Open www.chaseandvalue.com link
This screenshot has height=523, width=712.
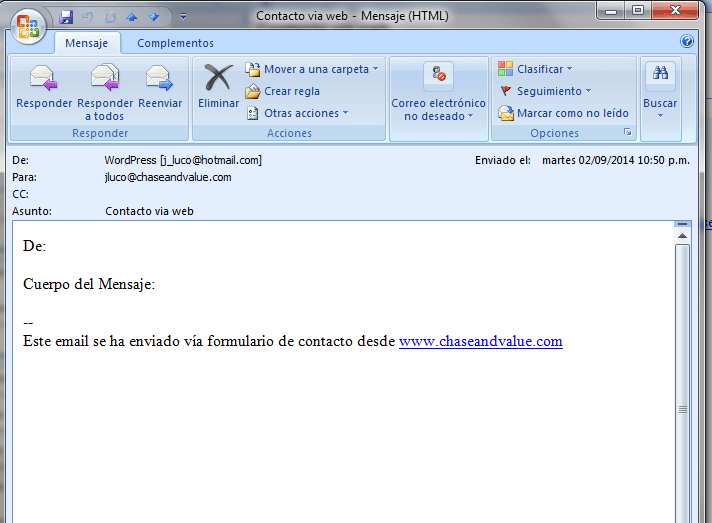(x=481, y=341)
